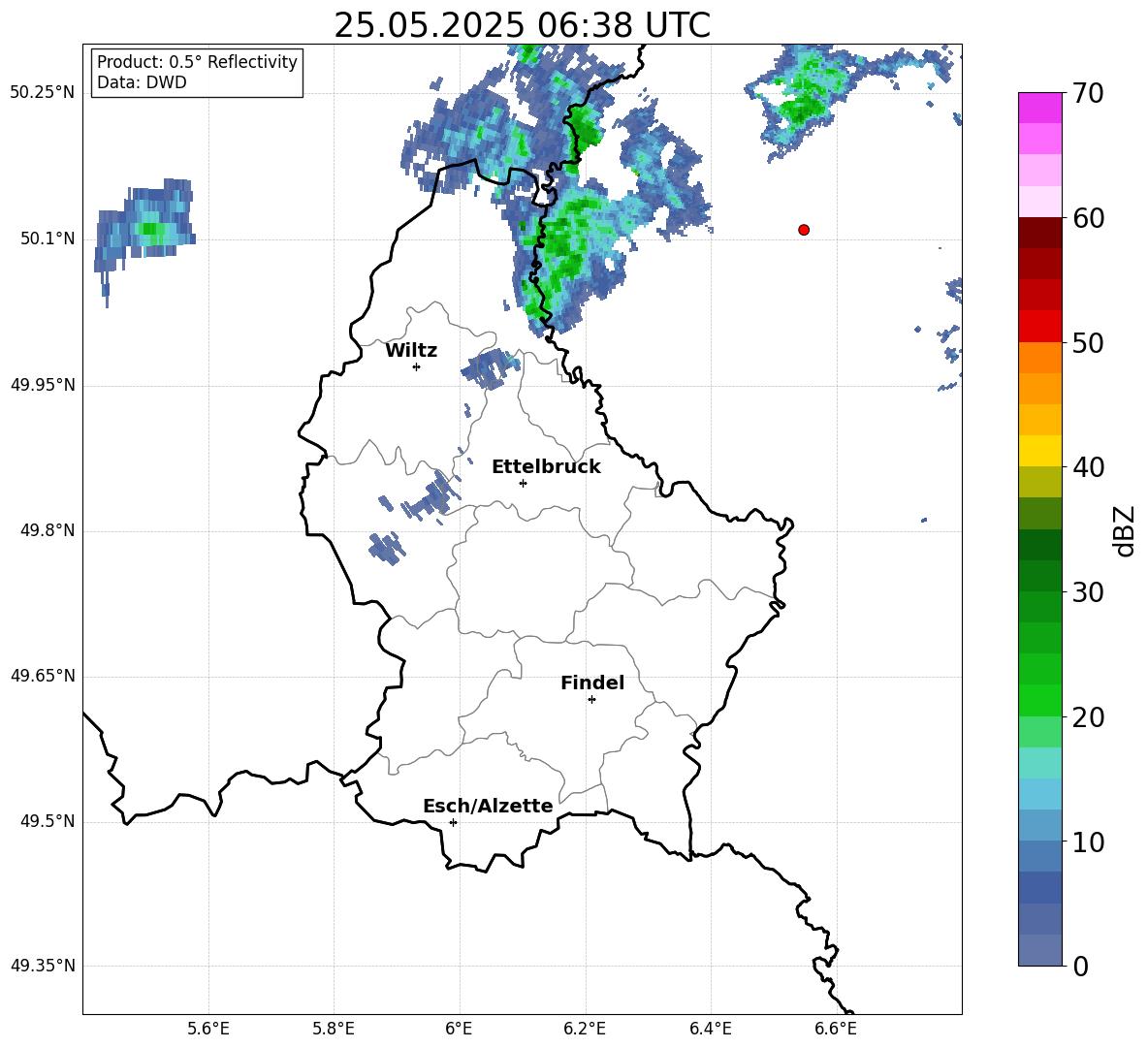
Task: Click the red radar site dot
Action: pyautogui.click(x=804, y=230)
